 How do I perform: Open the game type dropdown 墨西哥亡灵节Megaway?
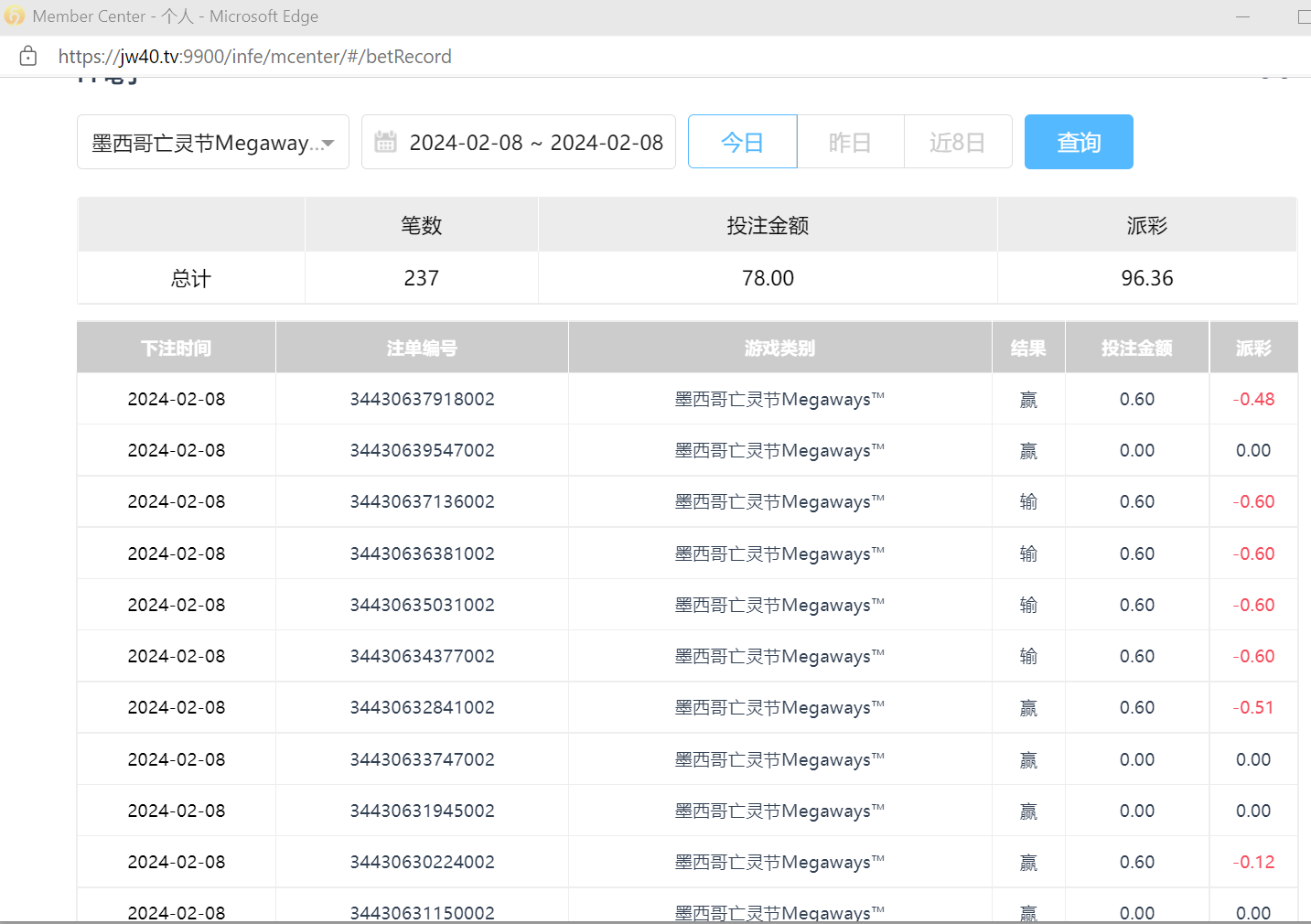pyautogui.click(x=213, y=142)
